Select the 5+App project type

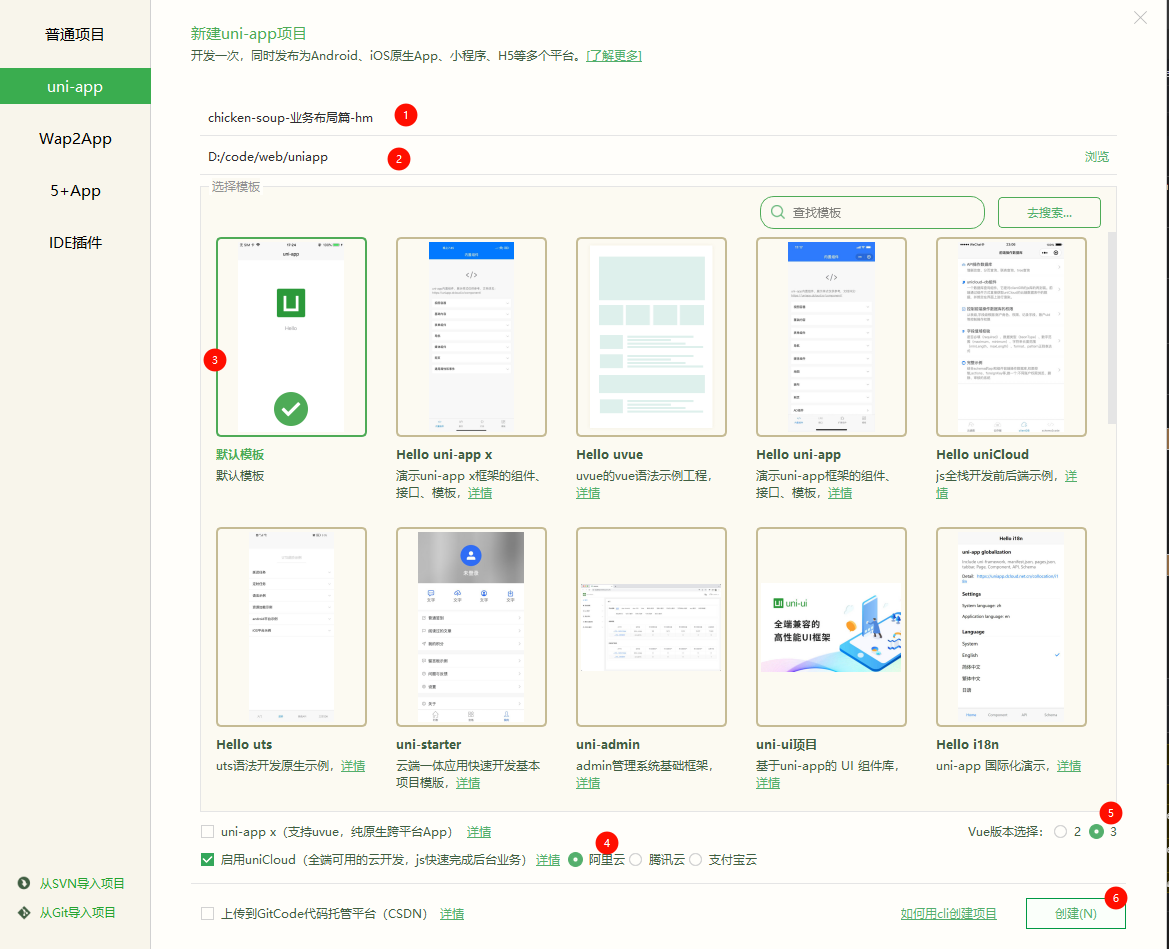(75, 191)
